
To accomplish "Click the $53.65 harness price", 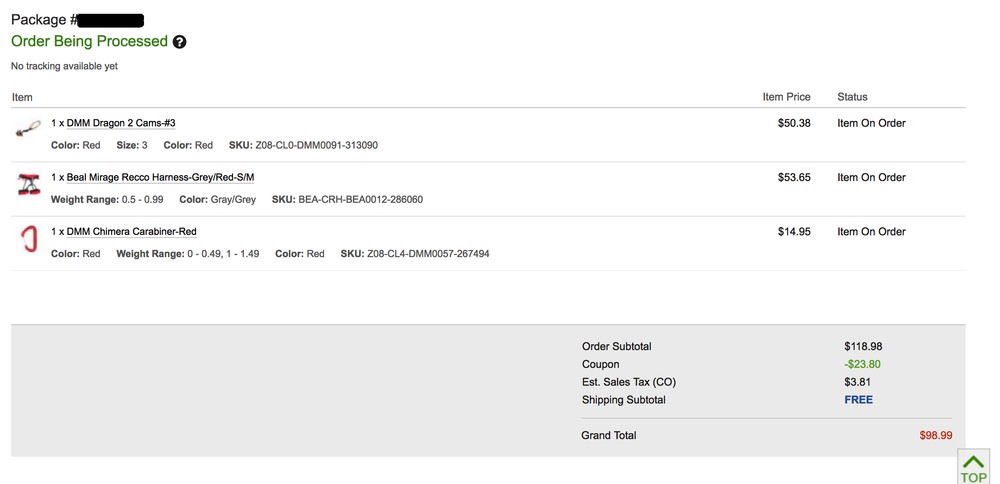I will pos(794,177).
